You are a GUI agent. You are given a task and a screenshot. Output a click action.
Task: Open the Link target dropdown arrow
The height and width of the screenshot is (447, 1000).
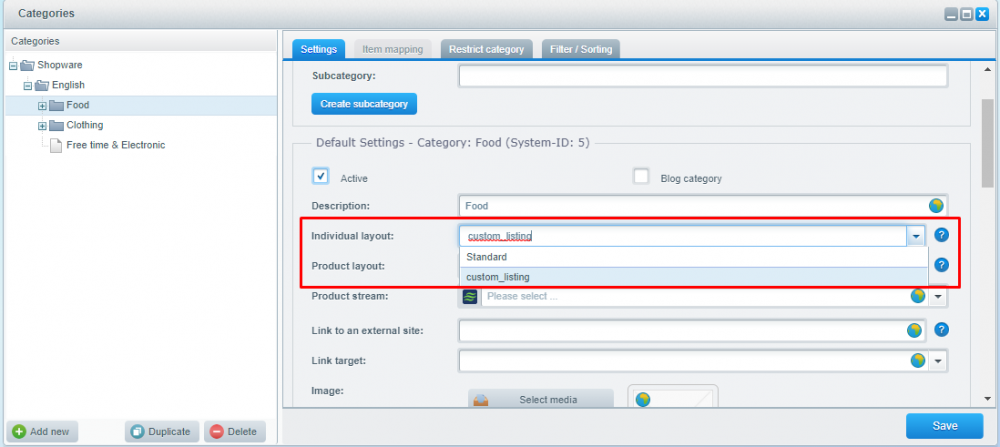[938, 361]
